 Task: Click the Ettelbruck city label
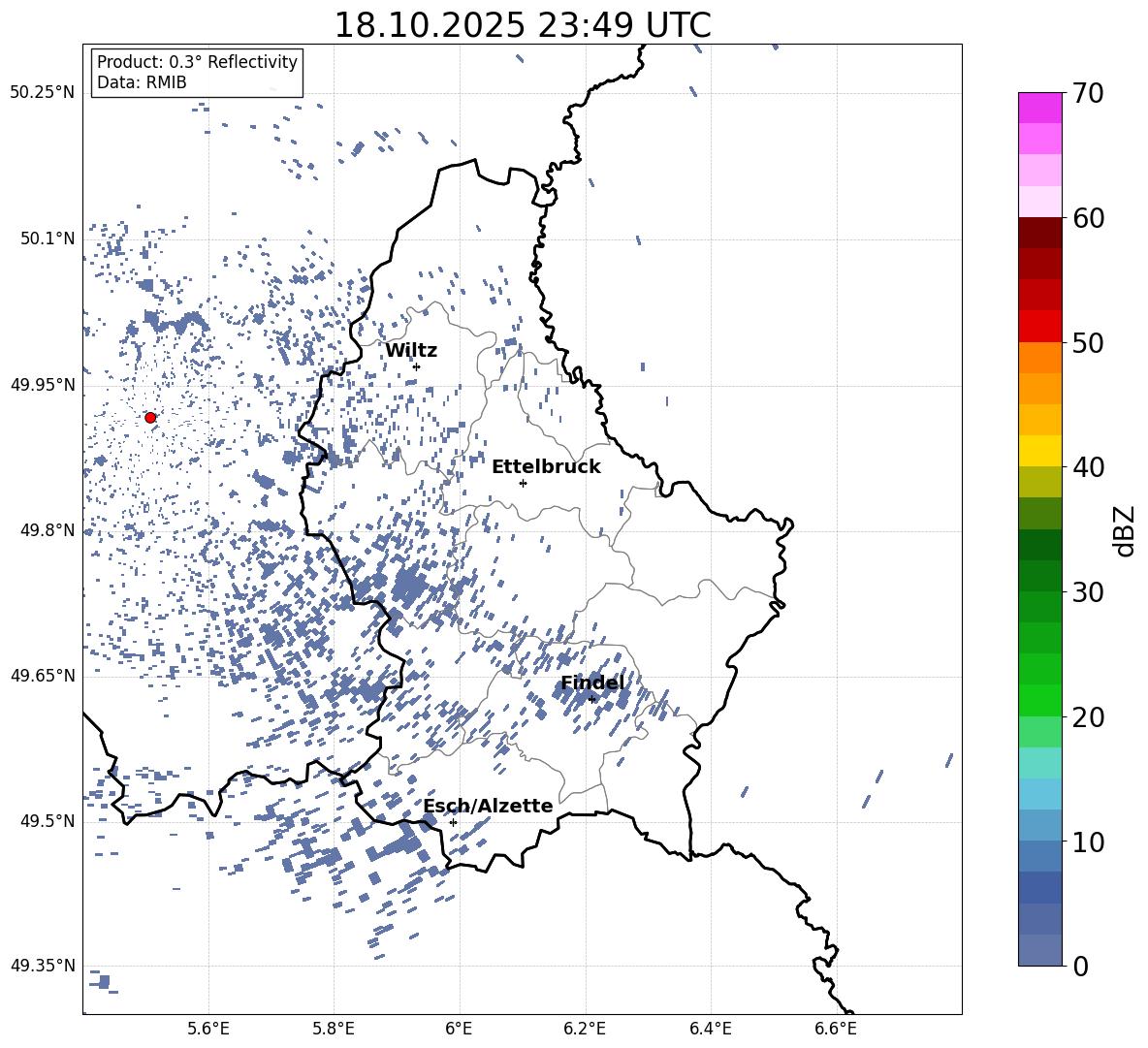point(546,467)
